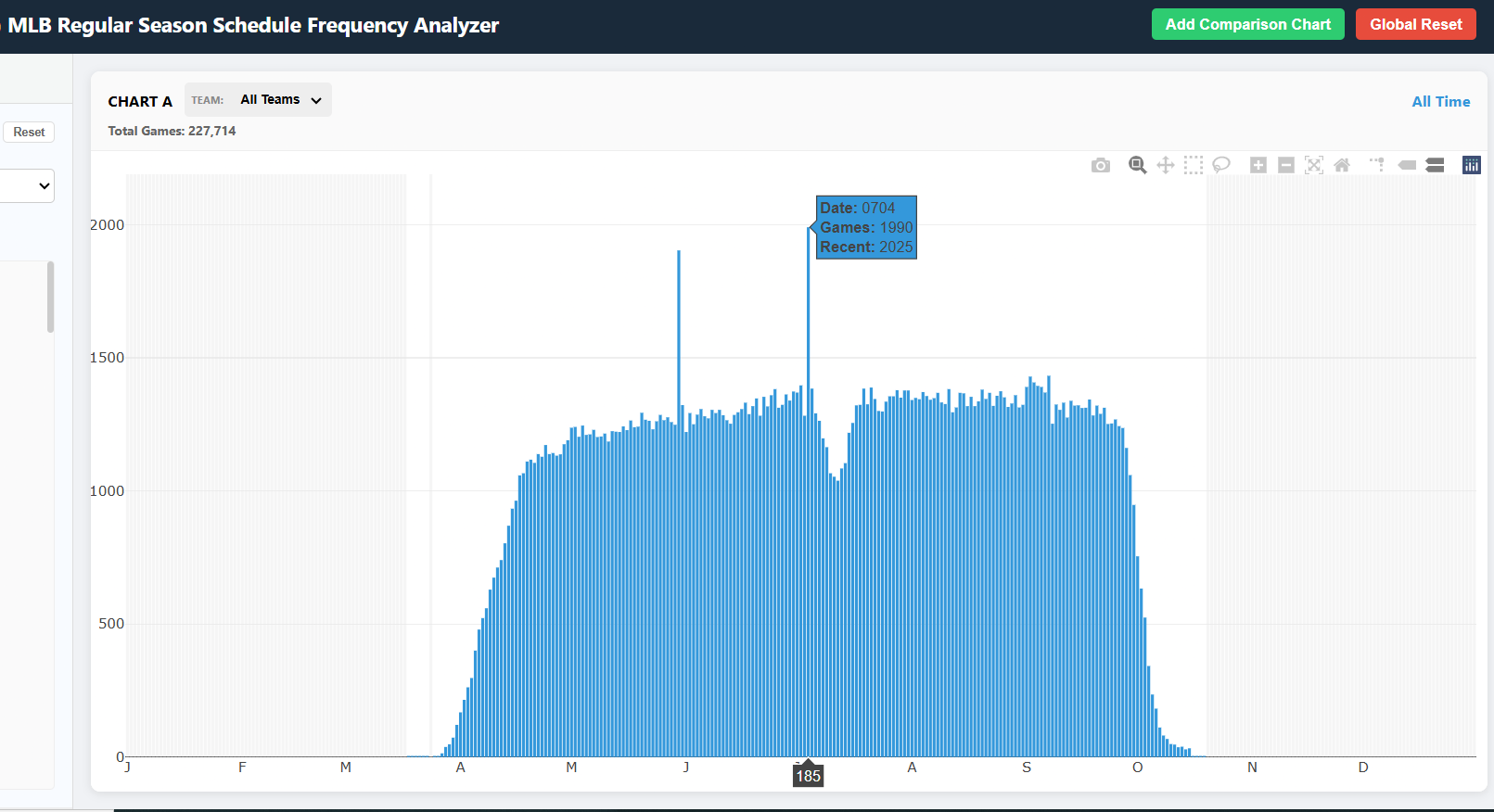Select the Pan tool in chart toolbar
This screenshot has height=812, width=1494.
[1166, 165]
